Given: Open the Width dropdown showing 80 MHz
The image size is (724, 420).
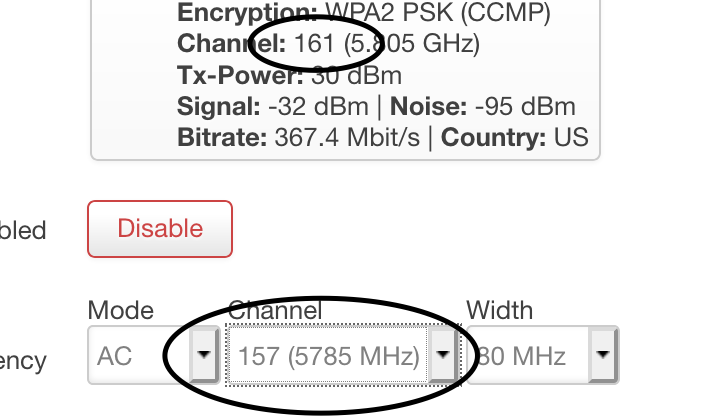Looking at the screenshot, I should pos(543,355).
